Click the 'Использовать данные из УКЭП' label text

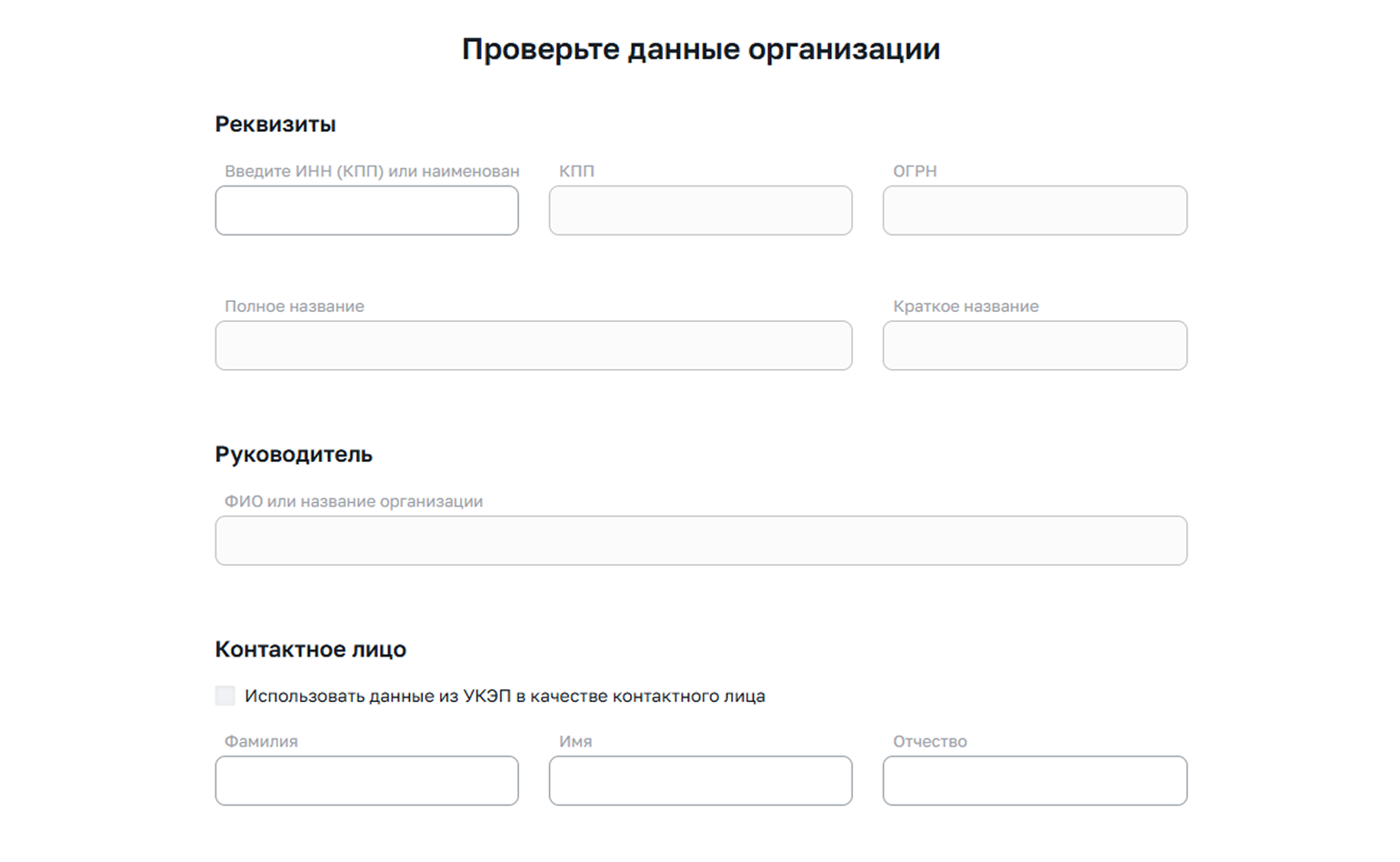click(505, 697)
